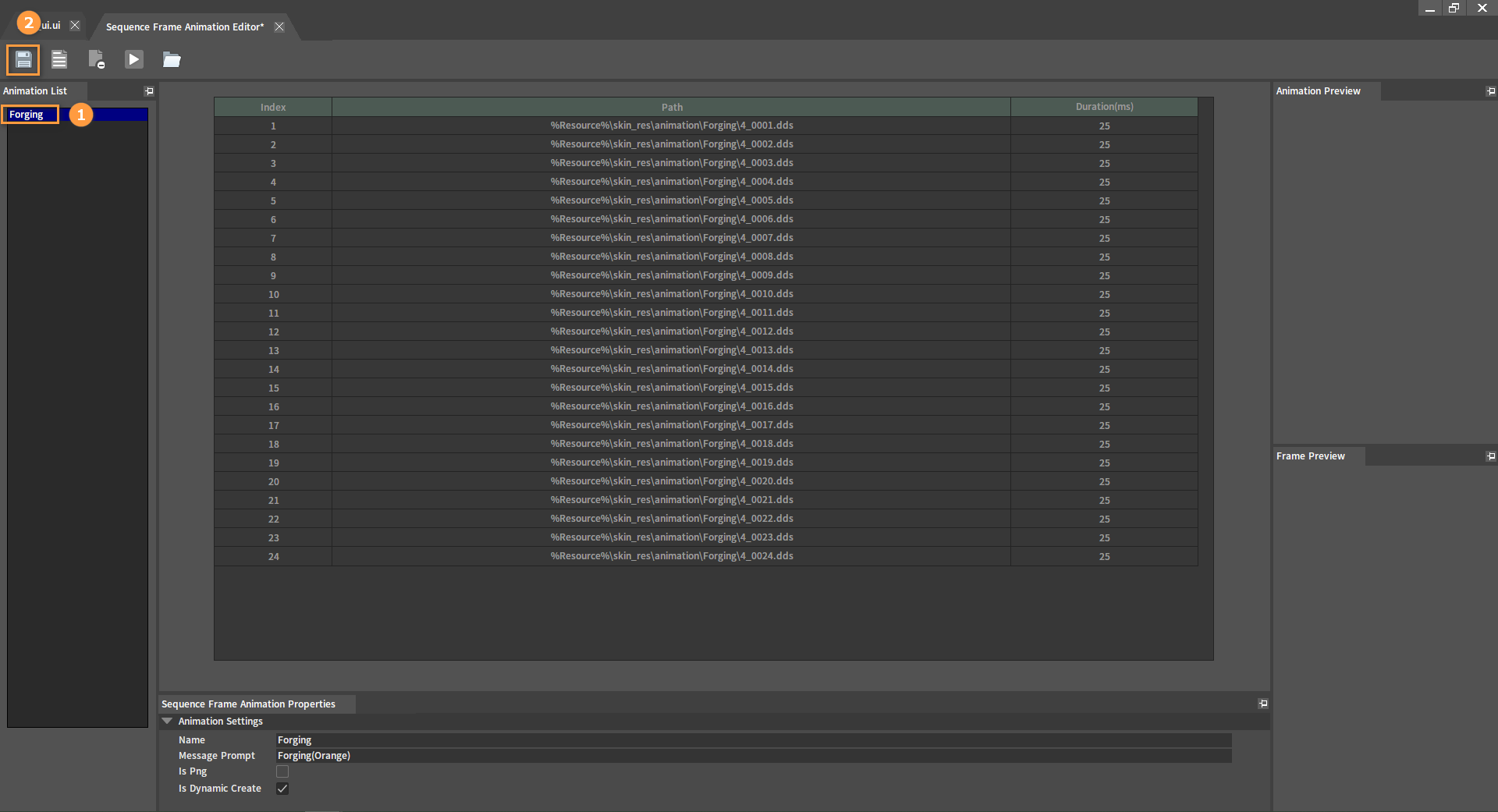Select path cell Forging\4_0020.dds
1498x812 pixels.
tap(672, 481)
